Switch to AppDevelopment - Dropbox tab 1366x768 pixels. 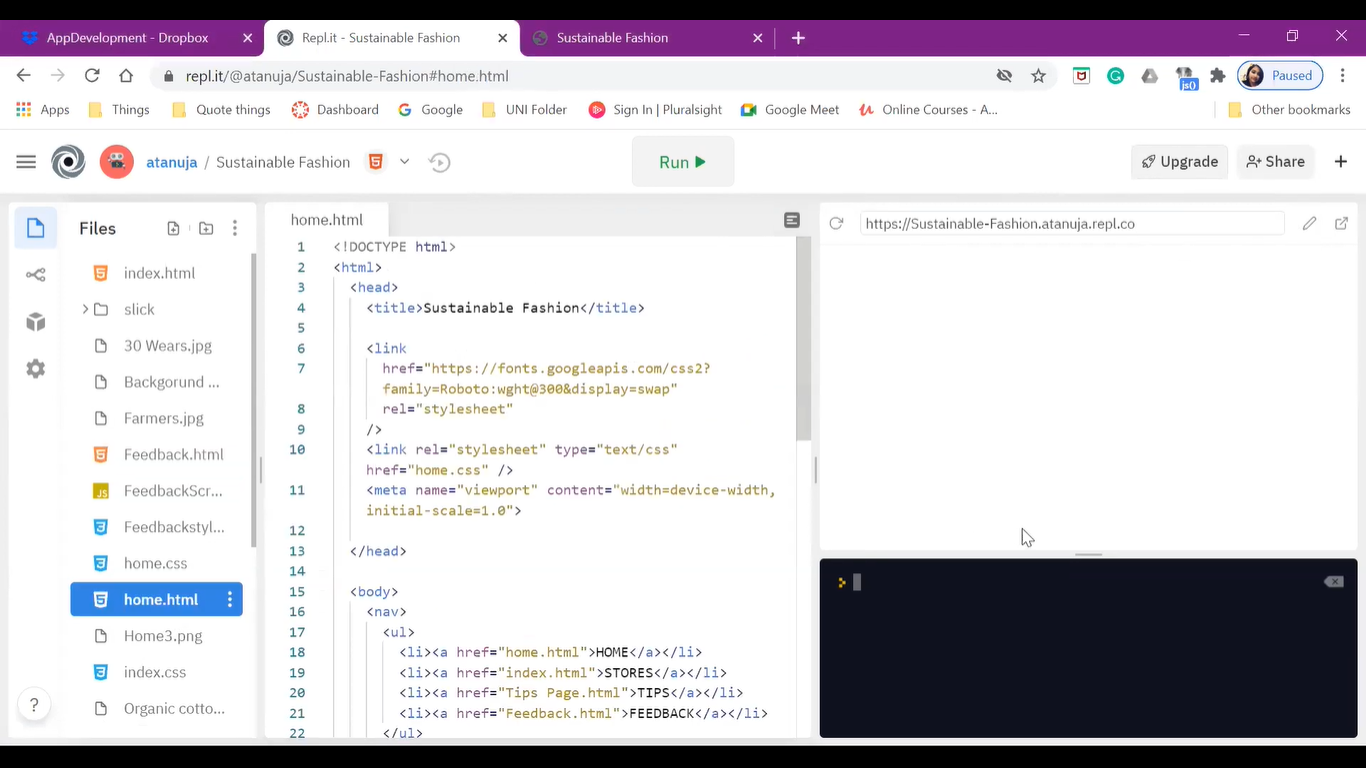127,38
